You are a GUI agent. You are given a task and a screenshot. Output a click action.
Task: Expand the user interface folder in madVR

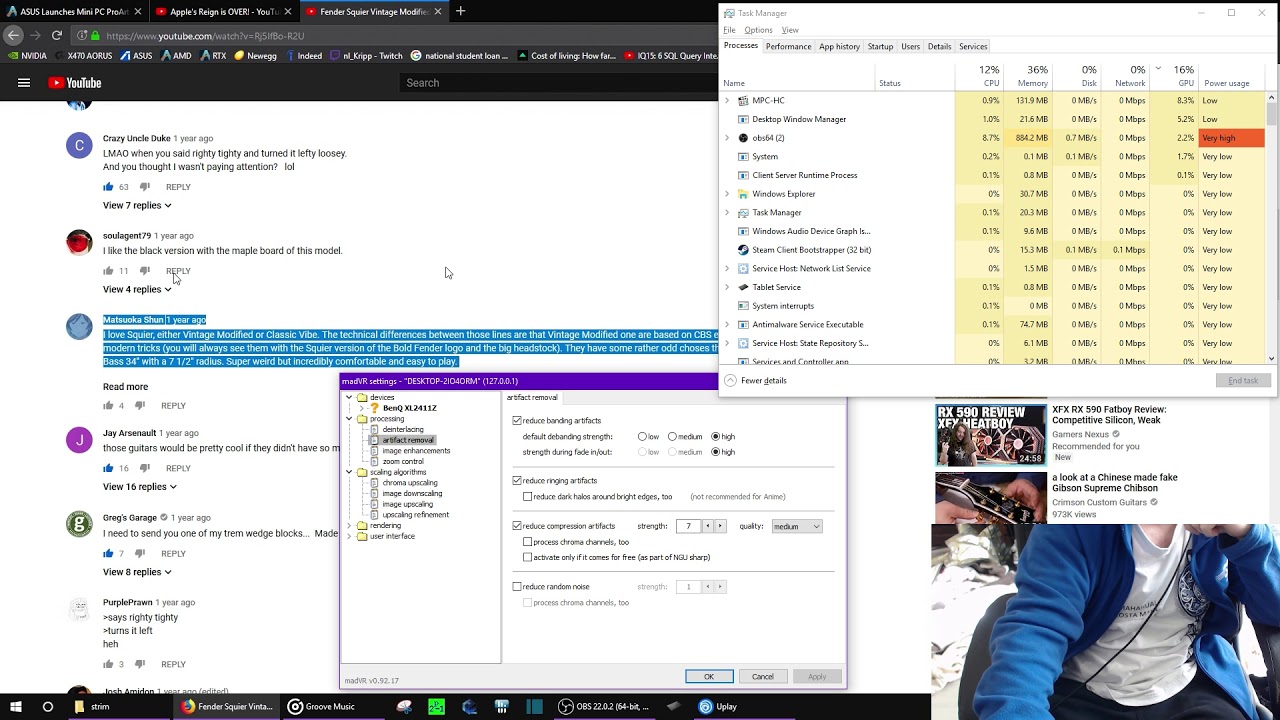pyautogui.click(x=349, y=537)
